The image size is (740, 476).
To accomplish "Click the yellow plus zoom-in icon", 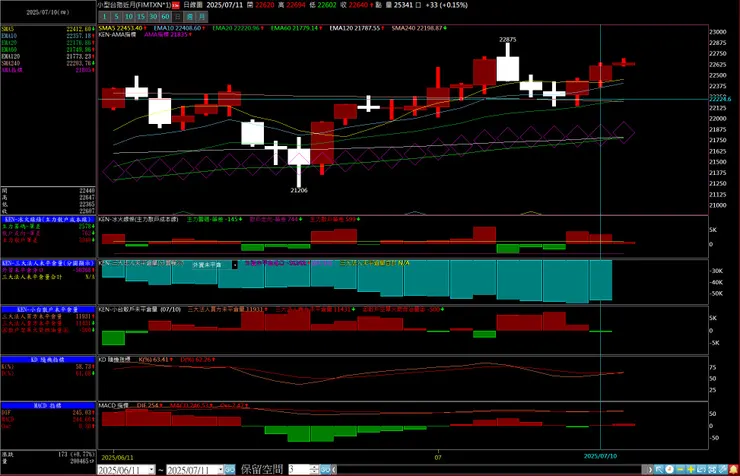I will point(691,469).
